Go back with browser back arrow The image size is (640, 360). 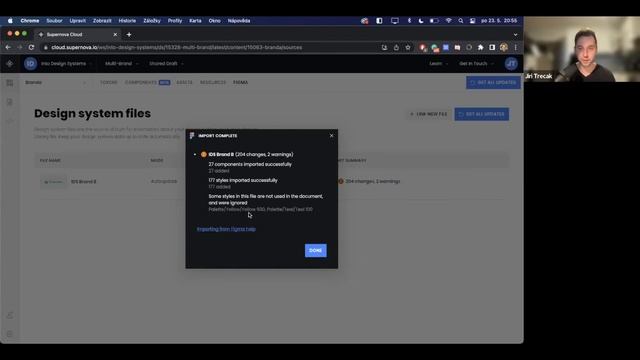click(x=8, y=47)
